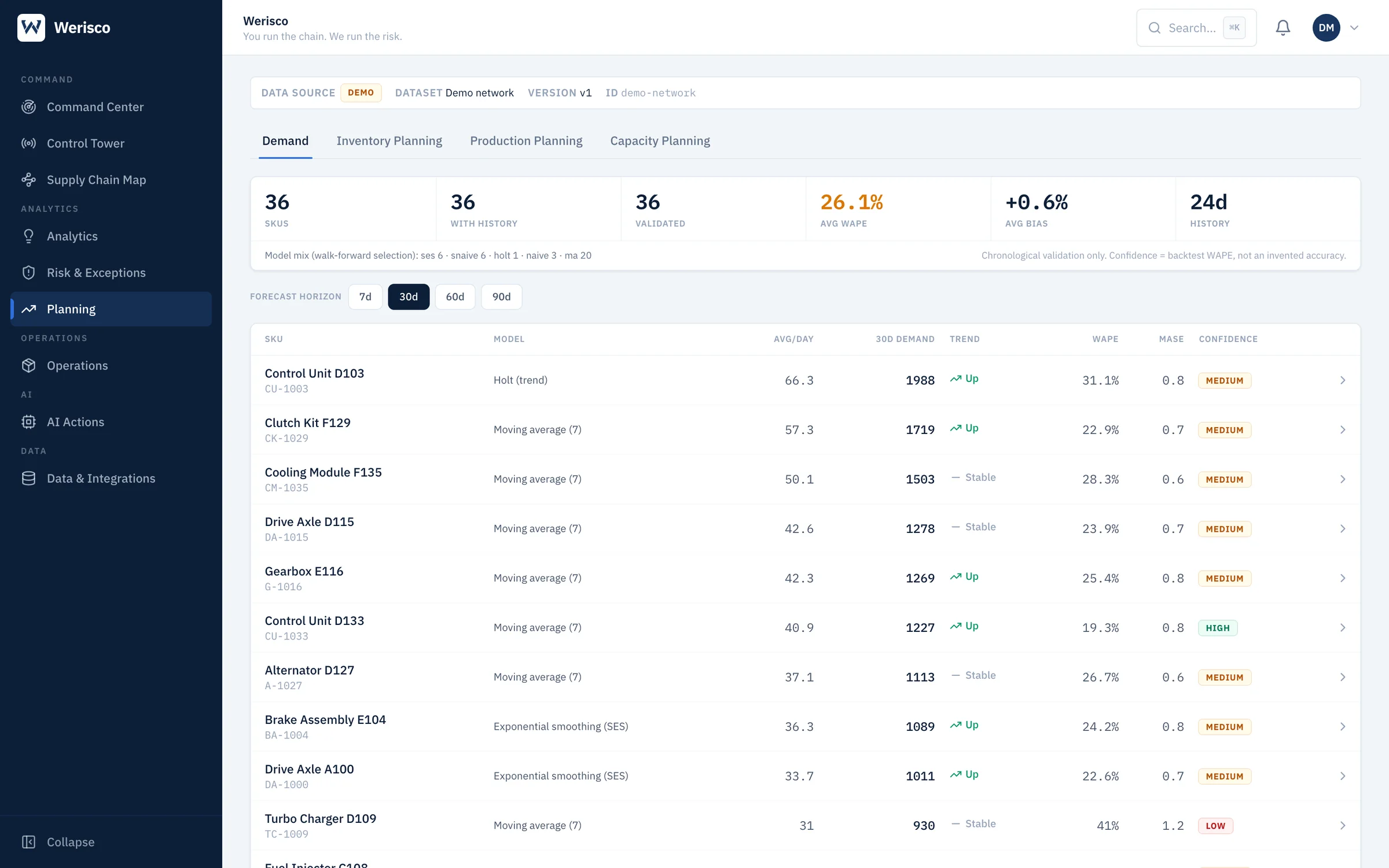Go to Command Center page
The height and width of the screenshot is (868, 1389).
(x=111, y=107)
